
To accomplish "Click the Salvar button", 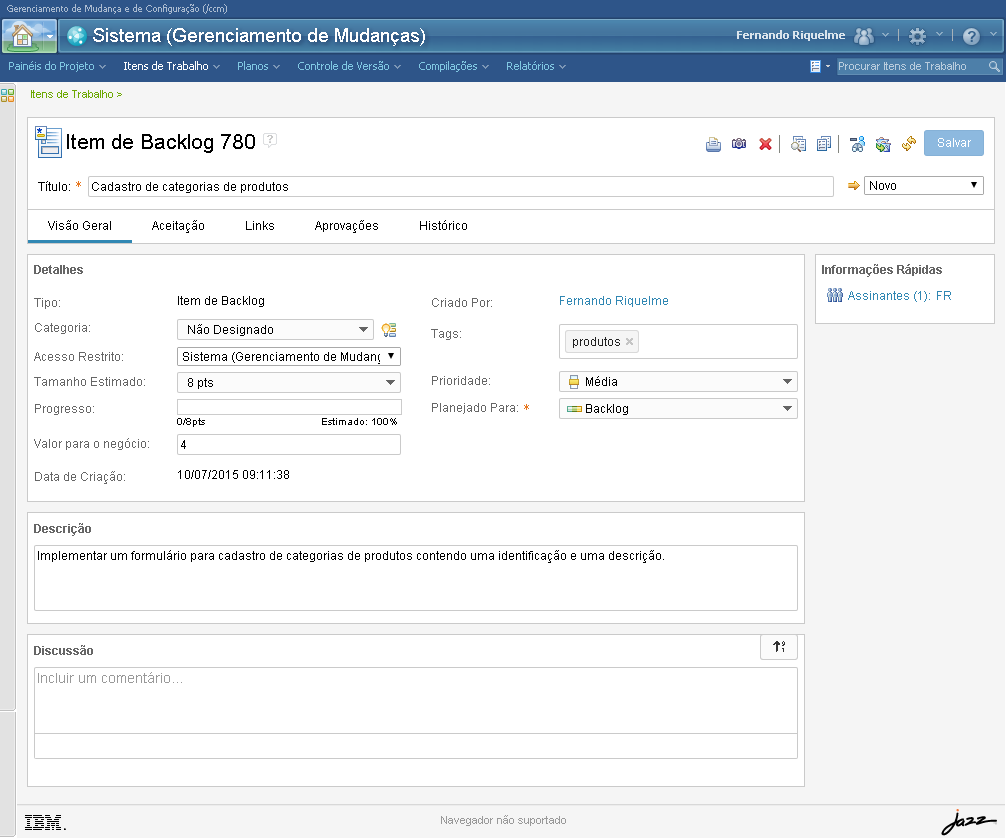I will coord(953,143).
